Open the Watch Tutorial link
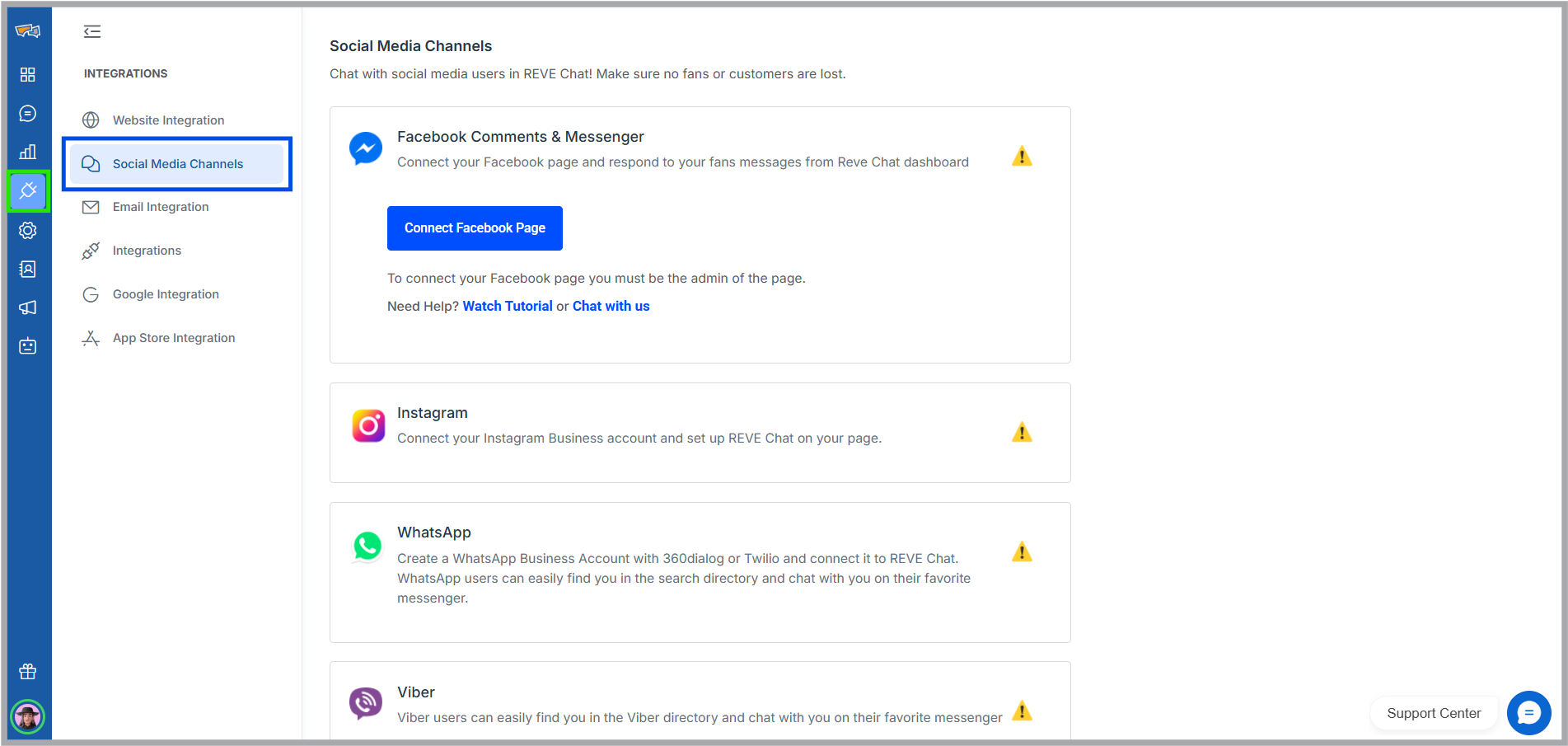 508,306
